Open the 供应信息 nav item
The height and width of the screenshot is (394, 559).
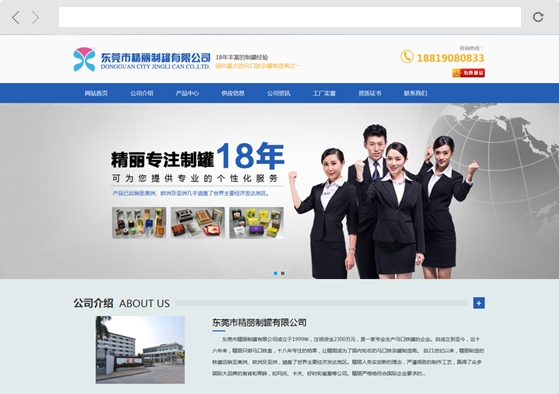coord(233,93)
